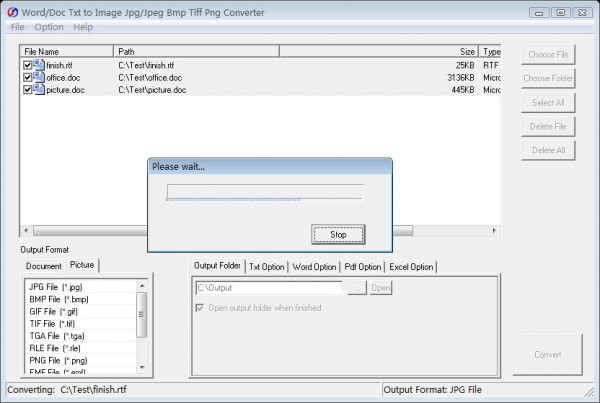Click the Please wait dialog title bar

tap(270, 166)
